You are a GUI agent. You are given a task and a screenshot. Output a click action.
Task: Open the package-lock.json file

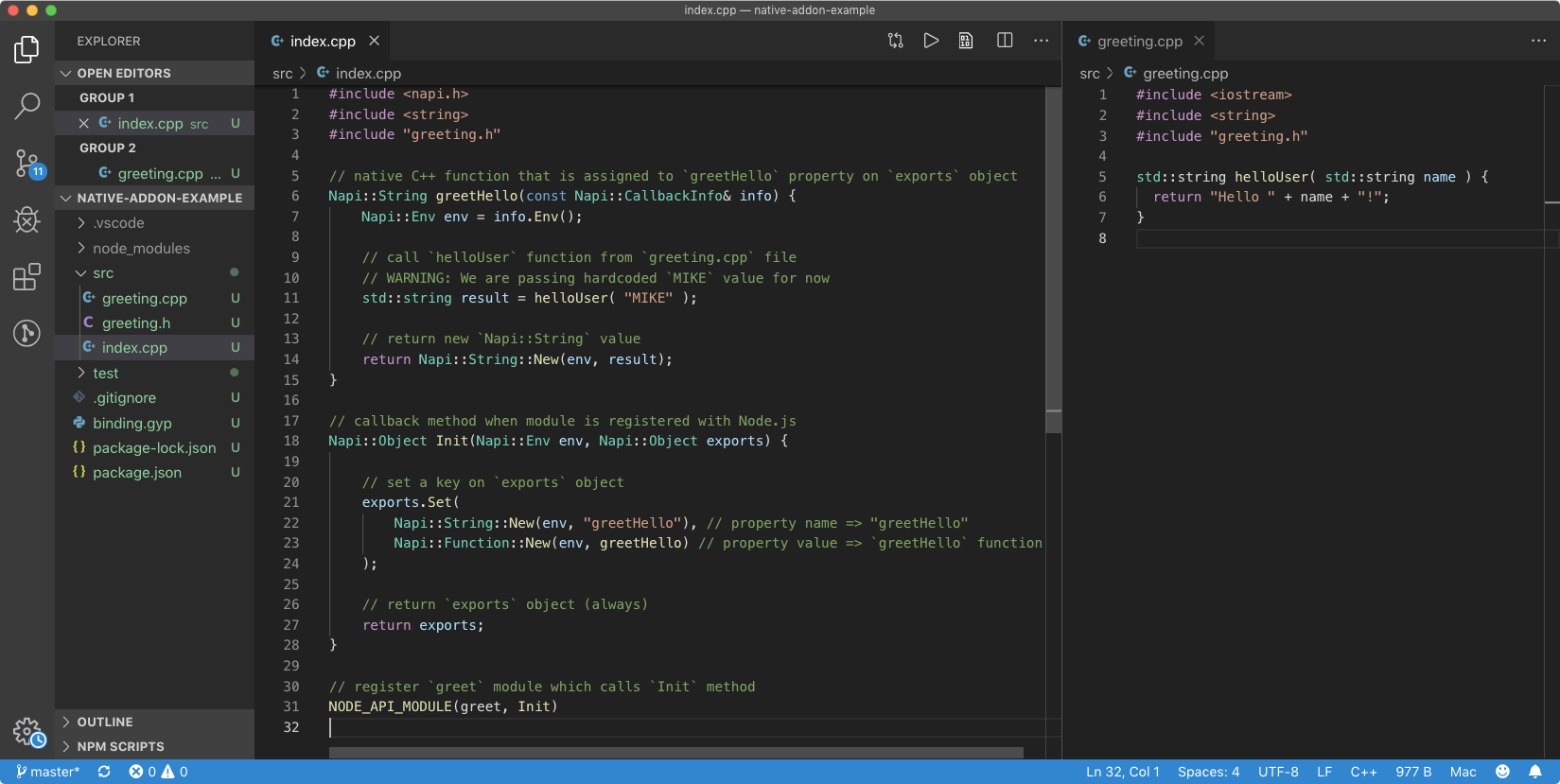click(154, 447)
